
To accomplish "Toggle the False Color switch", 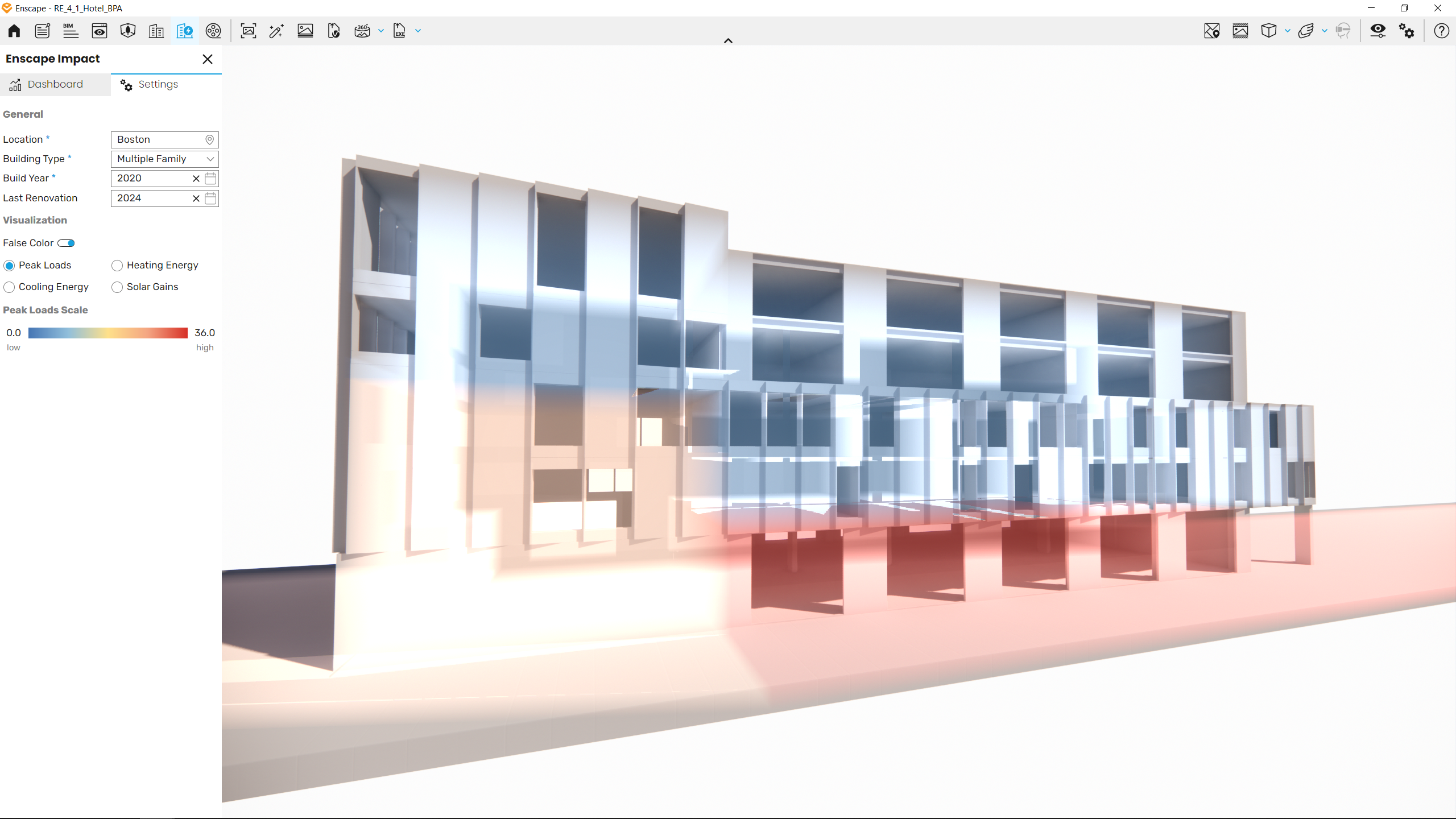I will coord(67,243).
